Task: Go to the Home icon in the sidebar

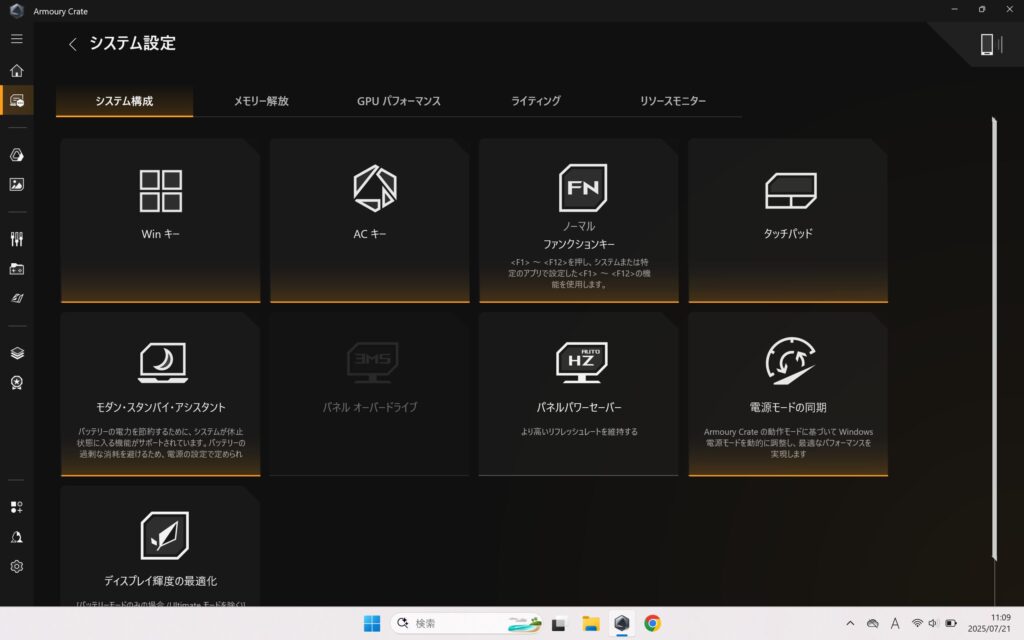Action: pyautogui.click(x=16, y=71)
